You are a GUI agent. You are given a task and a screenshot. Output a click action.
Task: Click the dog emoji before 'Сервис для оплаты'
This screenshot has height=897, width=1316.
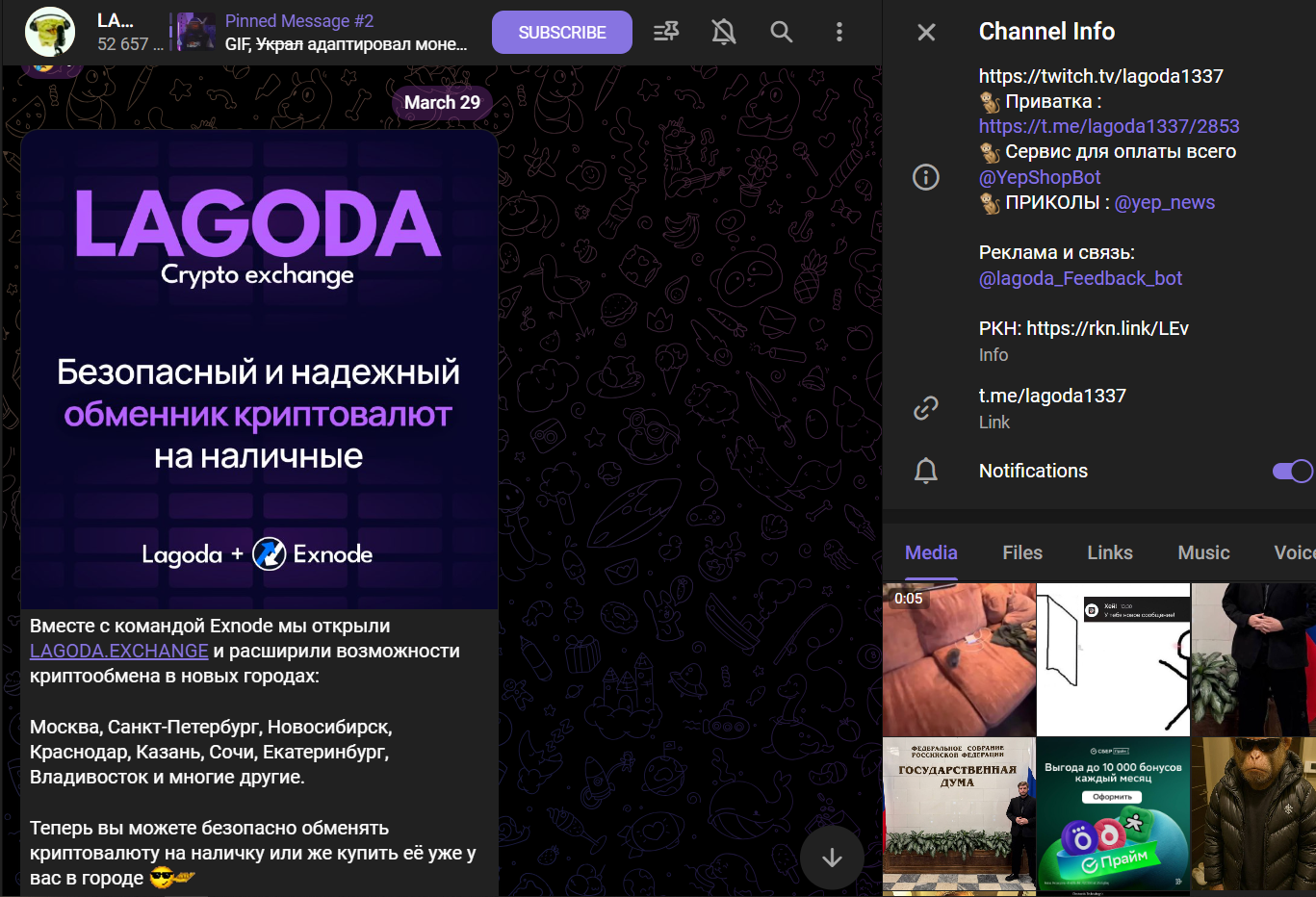click(x=990, y=152)
